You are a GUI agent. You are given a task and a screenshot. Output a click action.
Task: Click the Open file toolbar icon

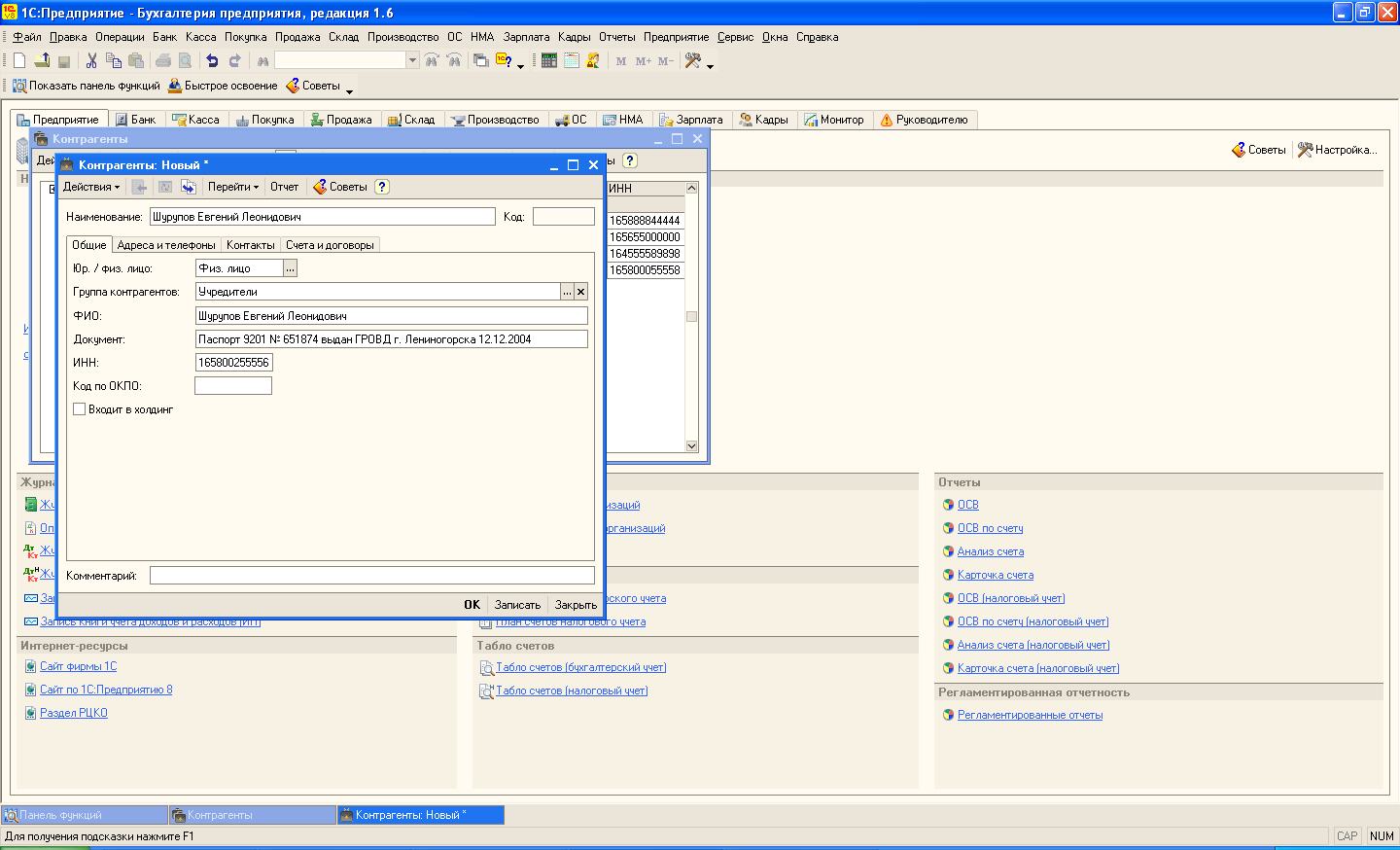[x=42, y=60]
